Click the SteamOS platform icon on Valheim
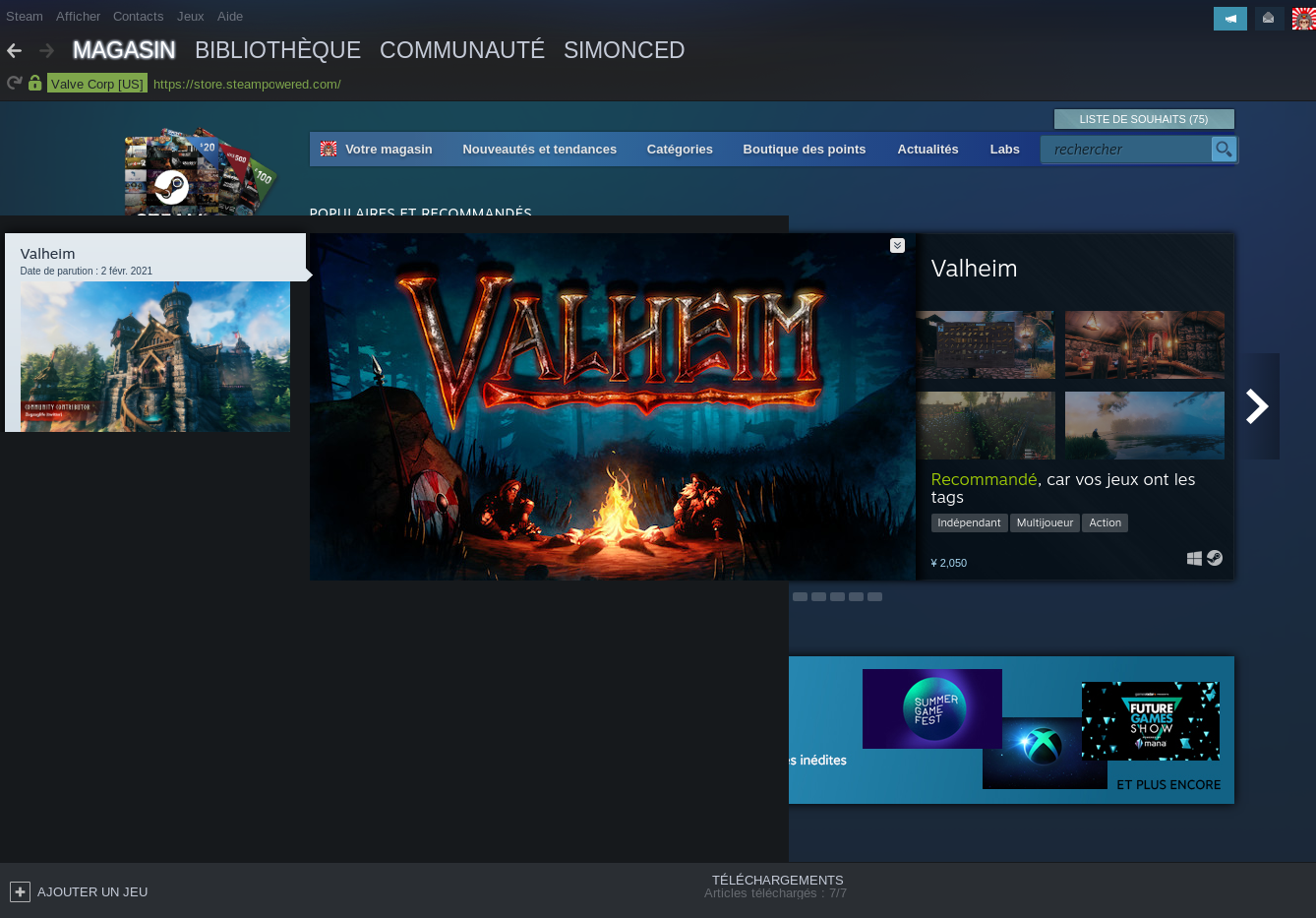 coord(1215,558)
